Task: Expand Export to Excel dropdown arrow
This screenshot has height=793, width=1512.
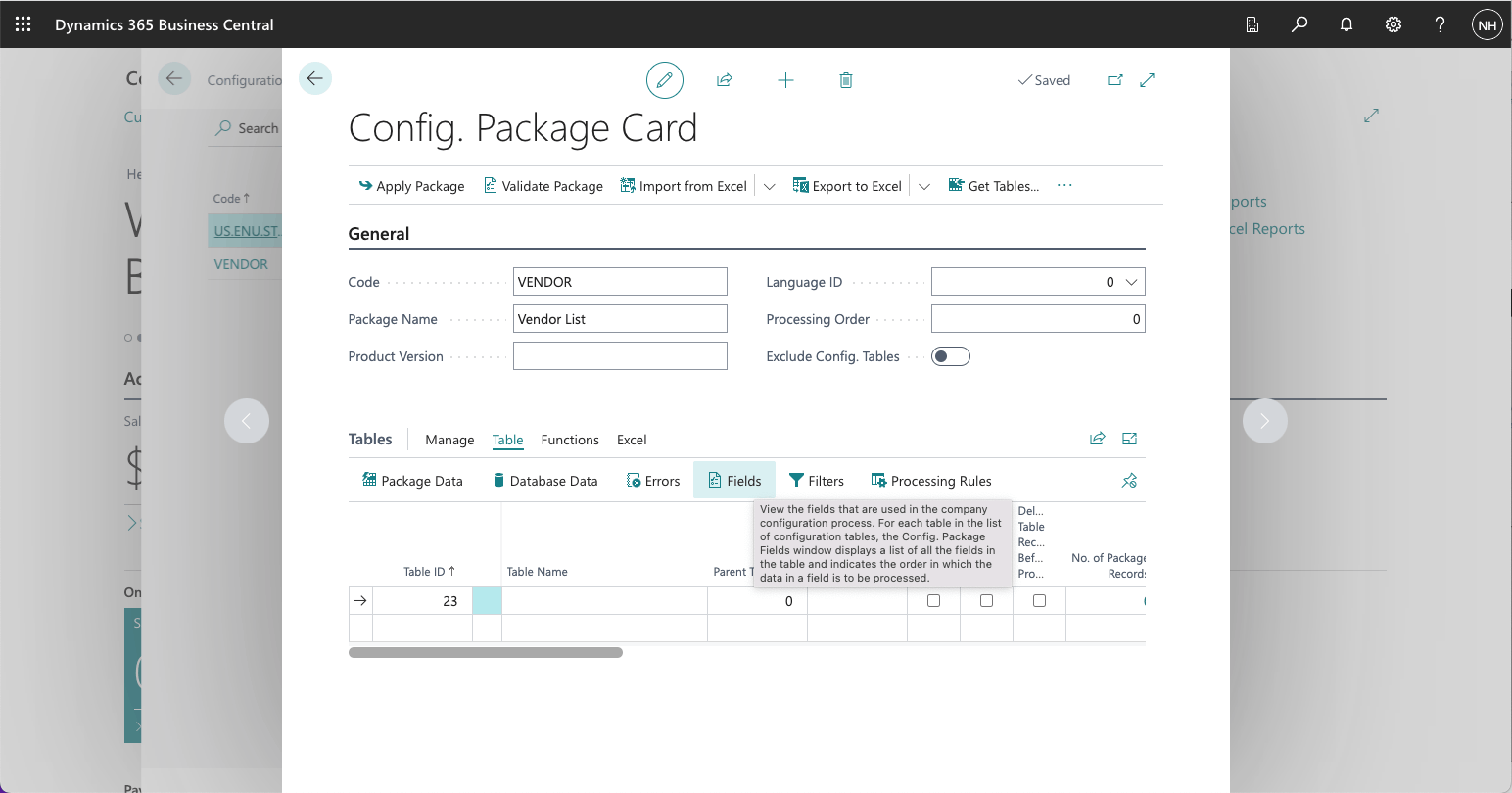Action: tap(924, 186)
